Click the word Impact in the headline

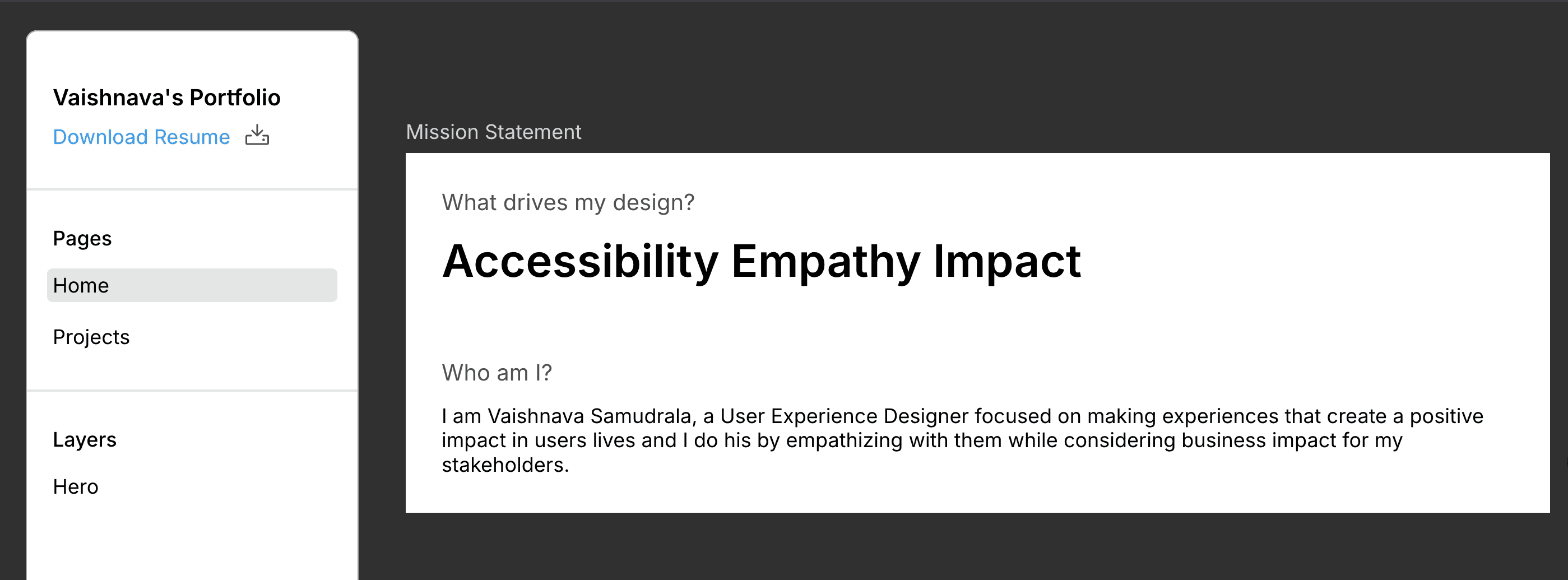[1007, 262]
